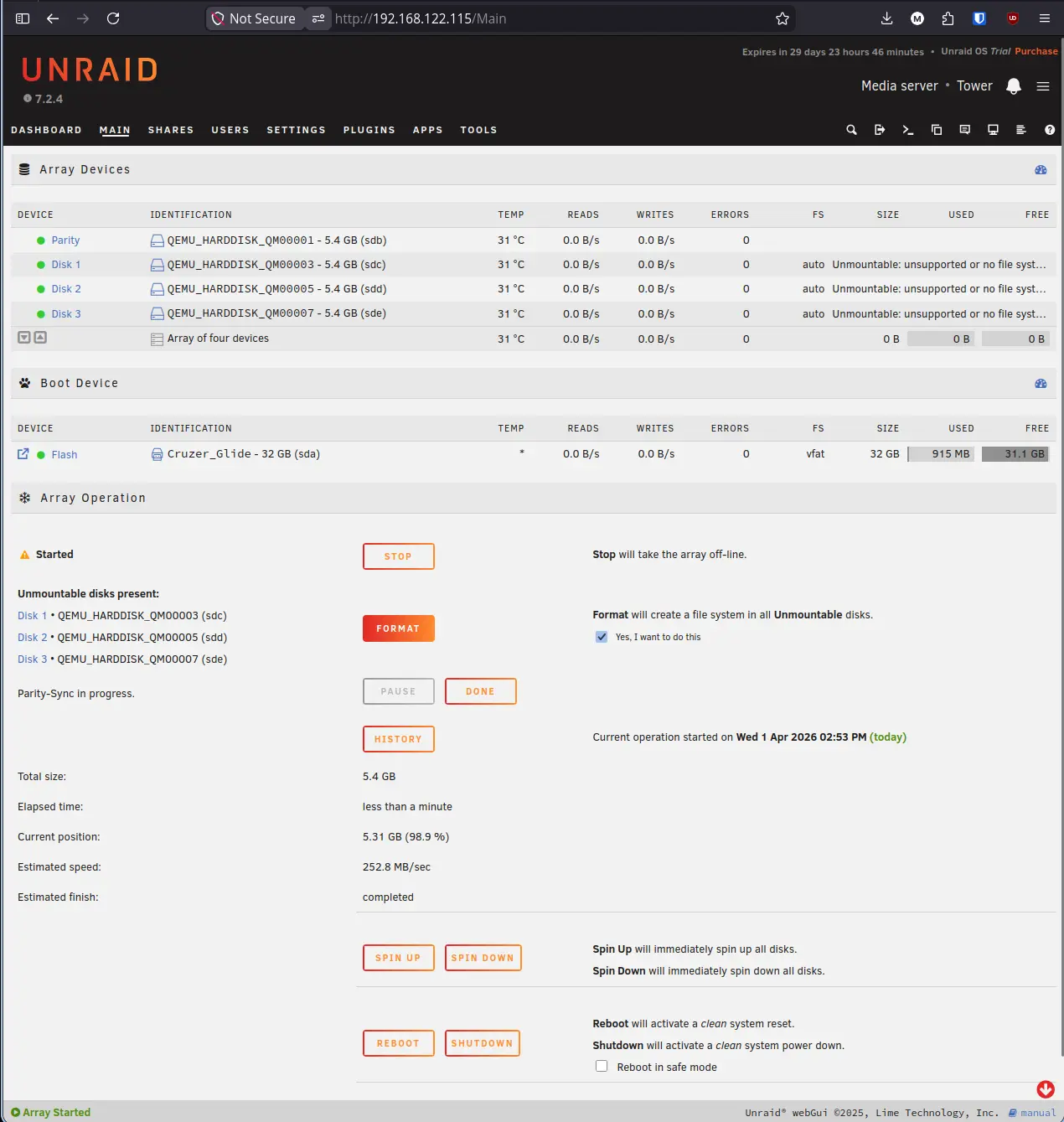Open the feedback chat icon
Screen dimensions: 1064x1122
[x=965, y=130]
